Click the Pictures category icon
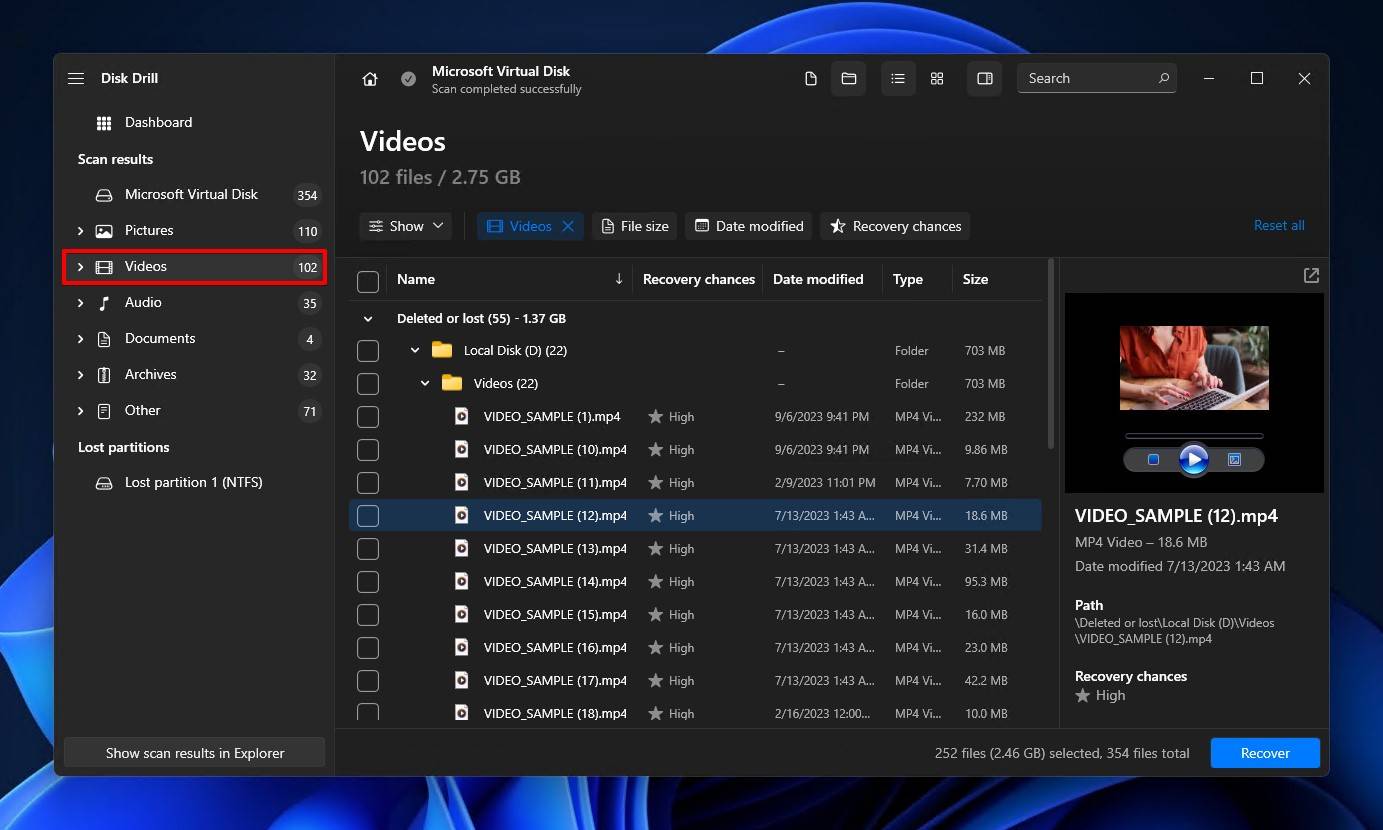This screenshot has width=1383, height=830. [x=104, y=231]
